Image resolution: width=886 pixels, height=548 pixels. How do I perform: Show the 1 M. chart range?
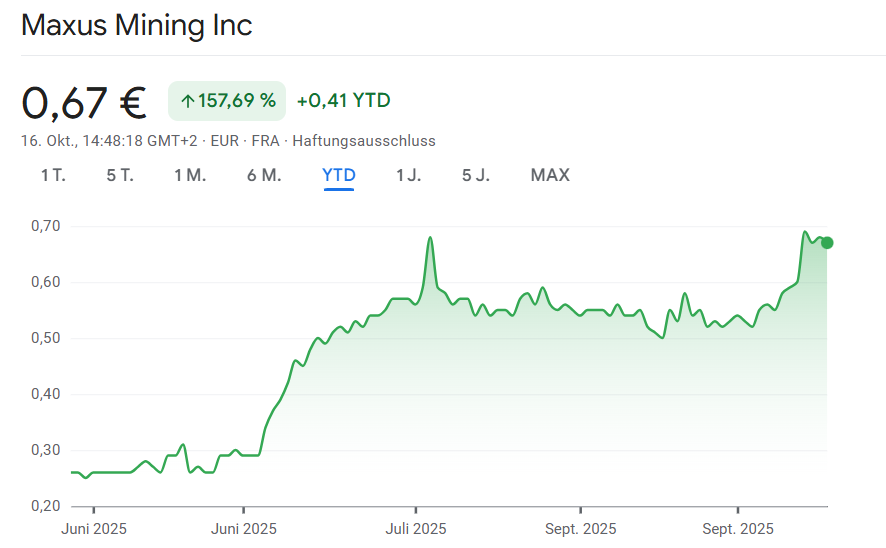(190, 175)
